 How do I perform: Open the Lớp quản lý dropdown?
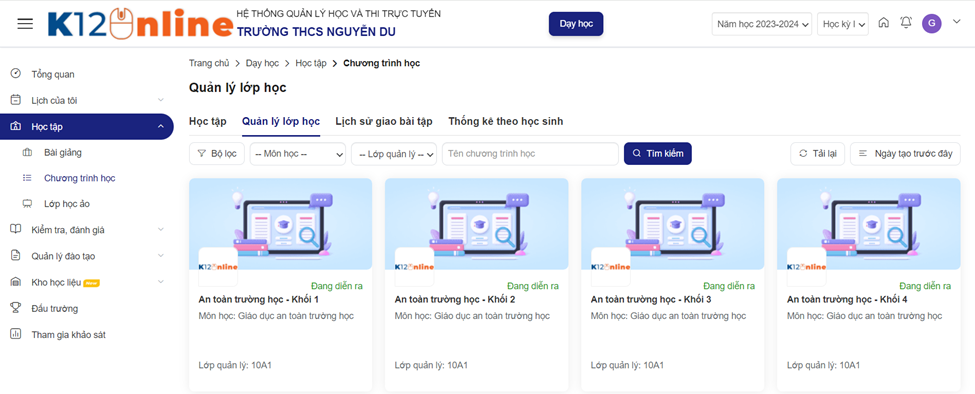pos(394,153)
